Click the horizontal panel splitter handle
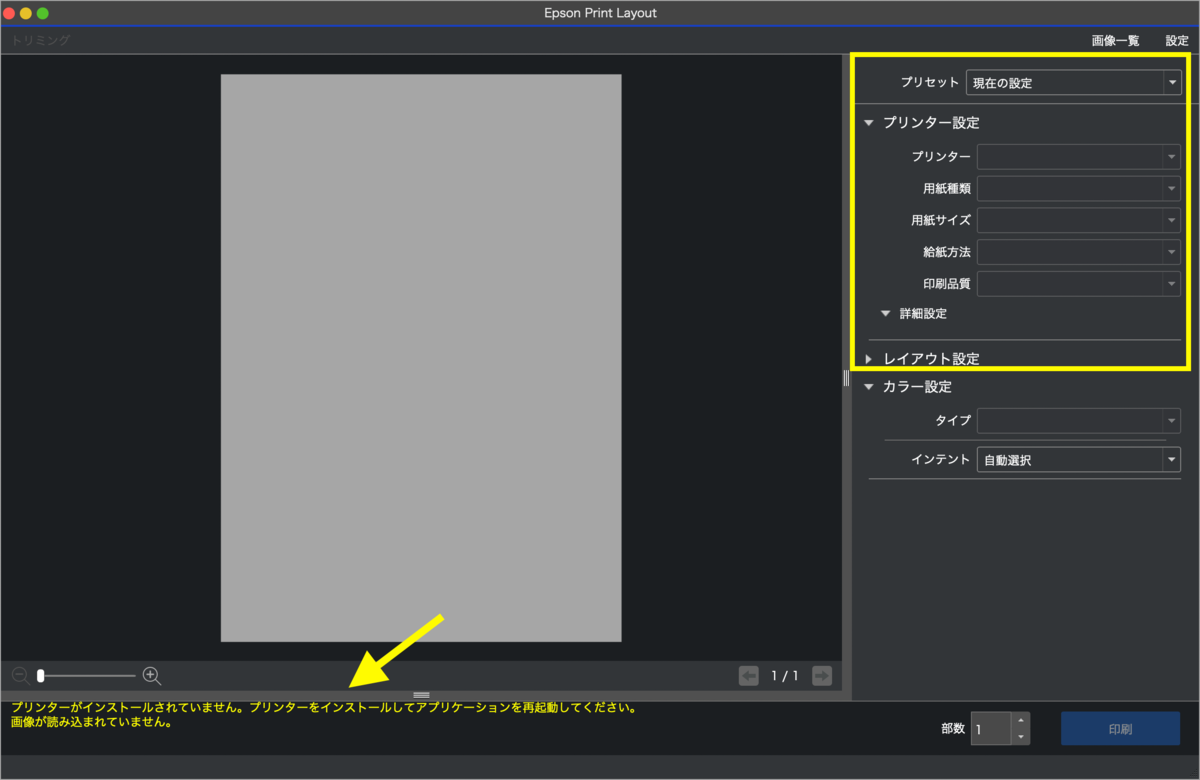This screenshot has height=780, width=1200. [x=421, y=694]
